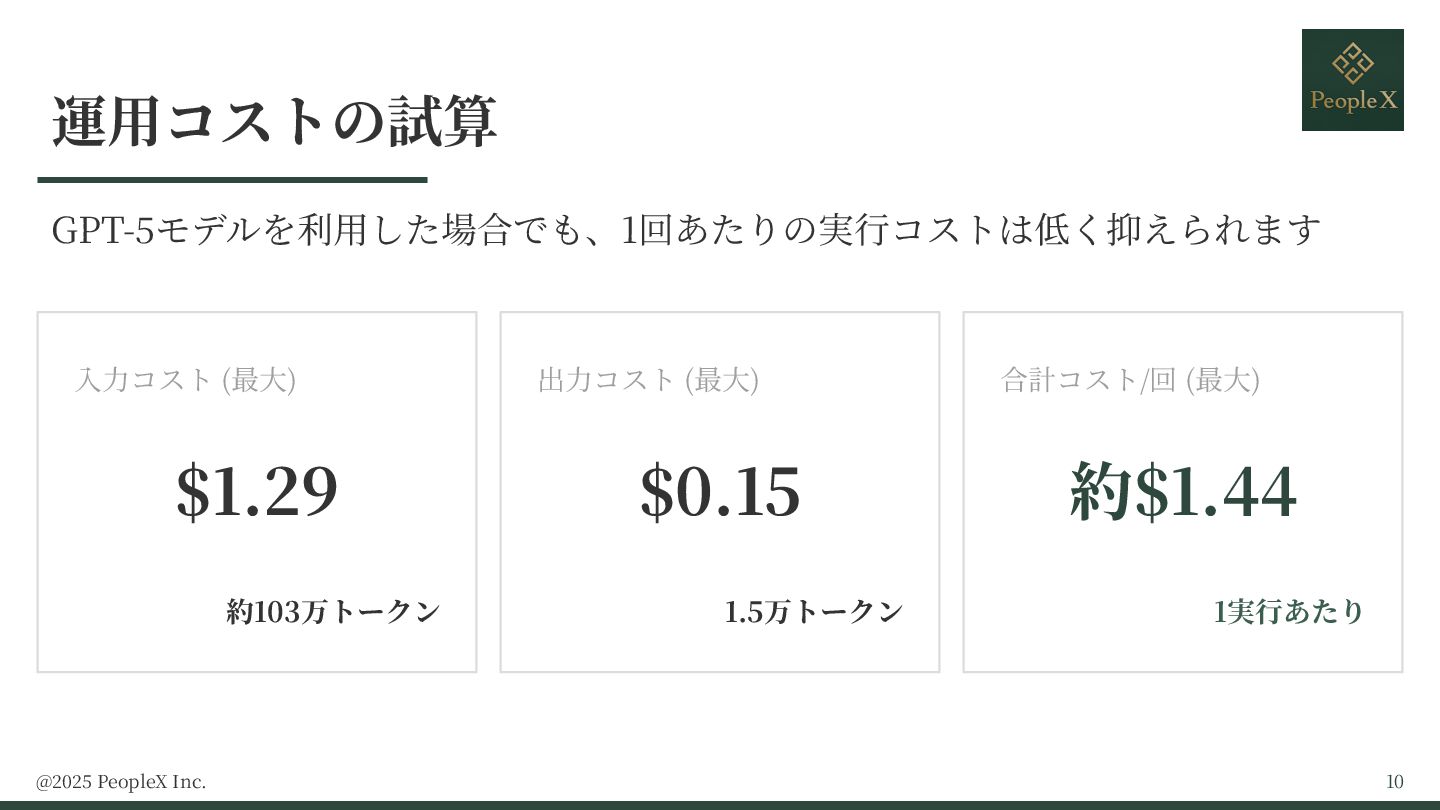
Task: Click the 1.5万トークン caption
Action: 813,612
